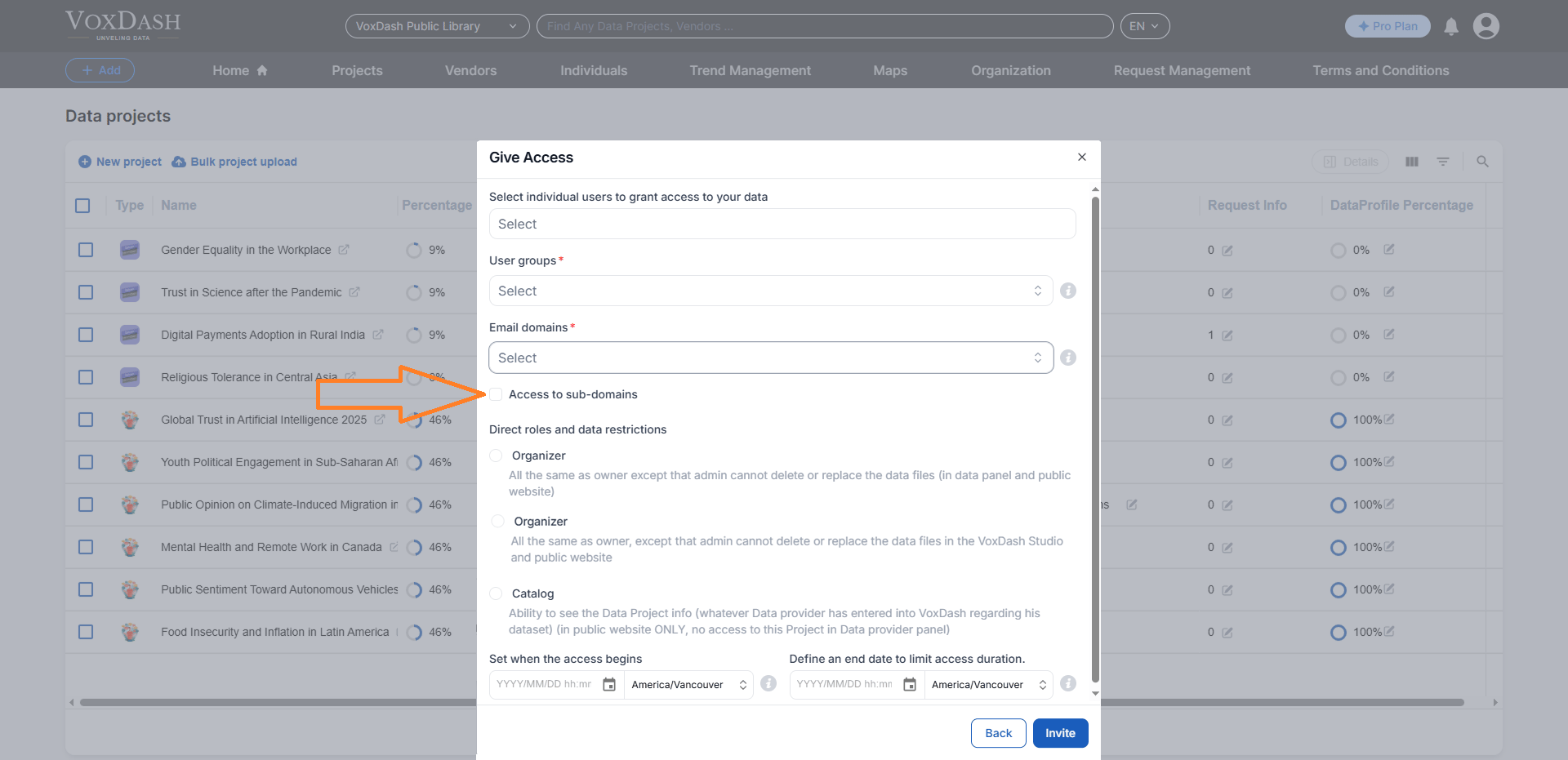Expand the User groups select dropdown

click(x=771, y=291)
